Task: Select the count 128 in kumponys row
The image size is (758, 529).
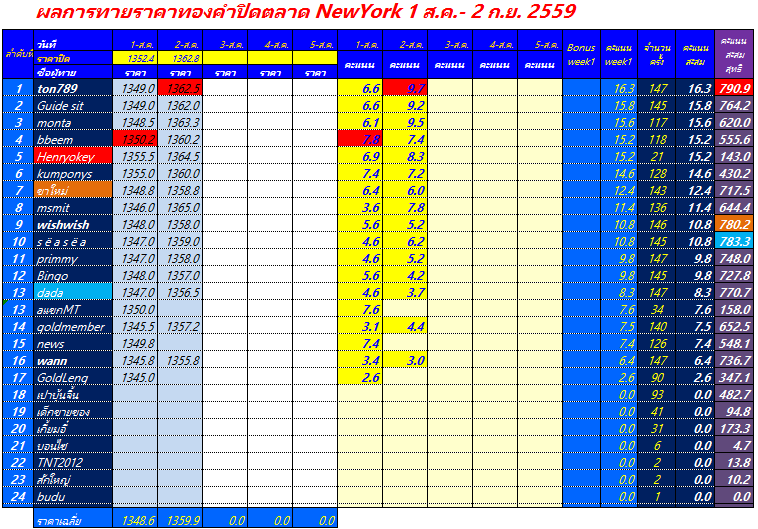Action: (656, 174)
